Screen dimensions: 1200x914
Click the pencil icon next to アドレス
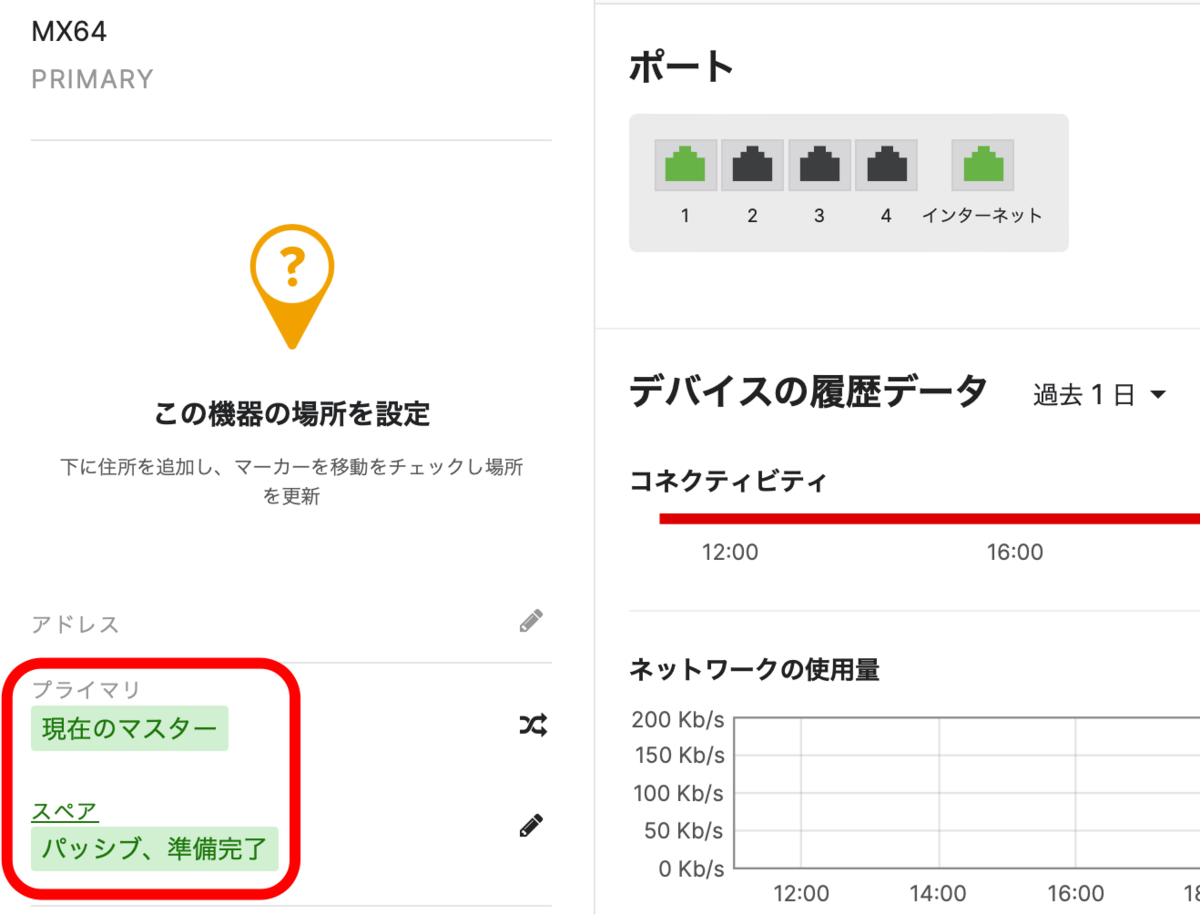coord(532,621)
